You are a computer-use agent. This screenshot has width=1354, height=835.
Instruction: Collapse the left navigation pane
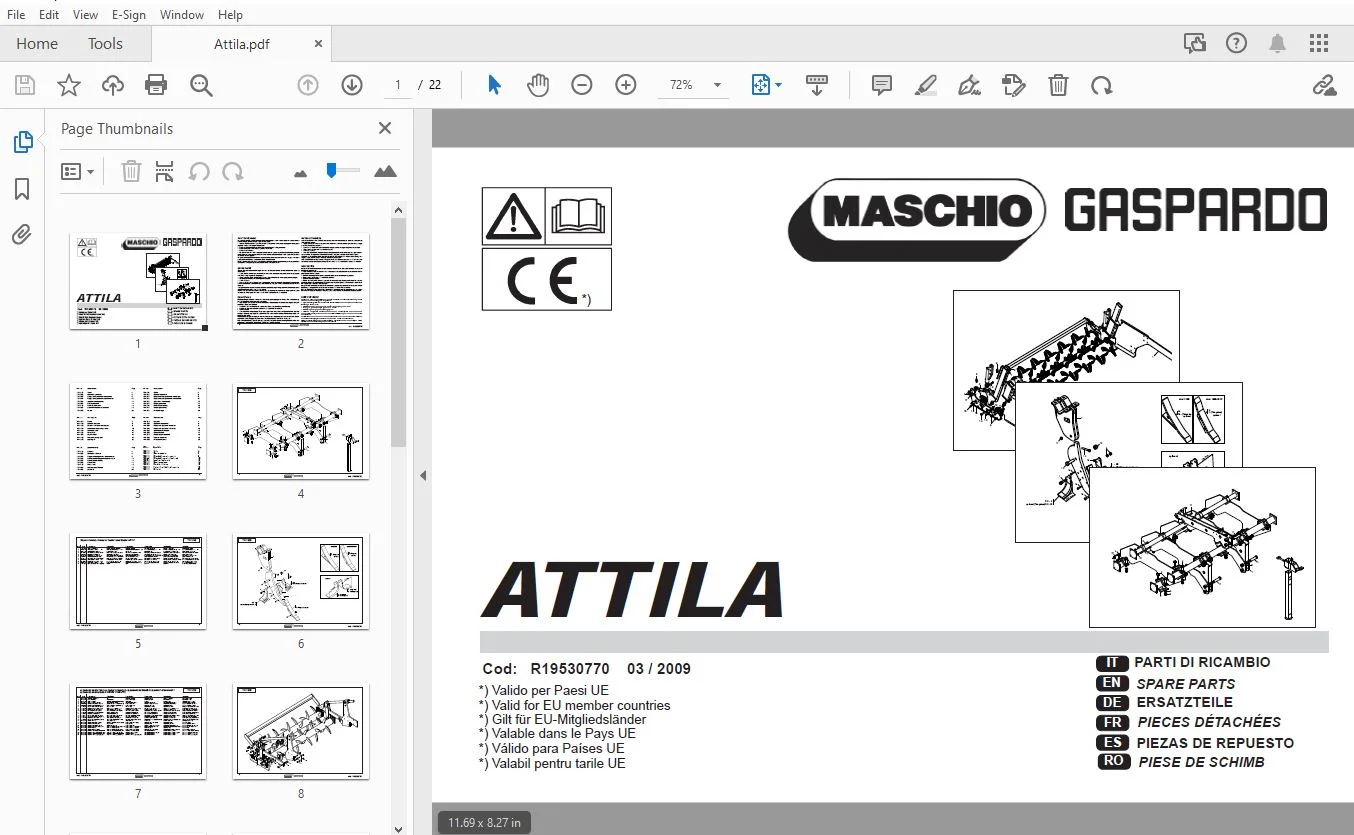point(423,475)
